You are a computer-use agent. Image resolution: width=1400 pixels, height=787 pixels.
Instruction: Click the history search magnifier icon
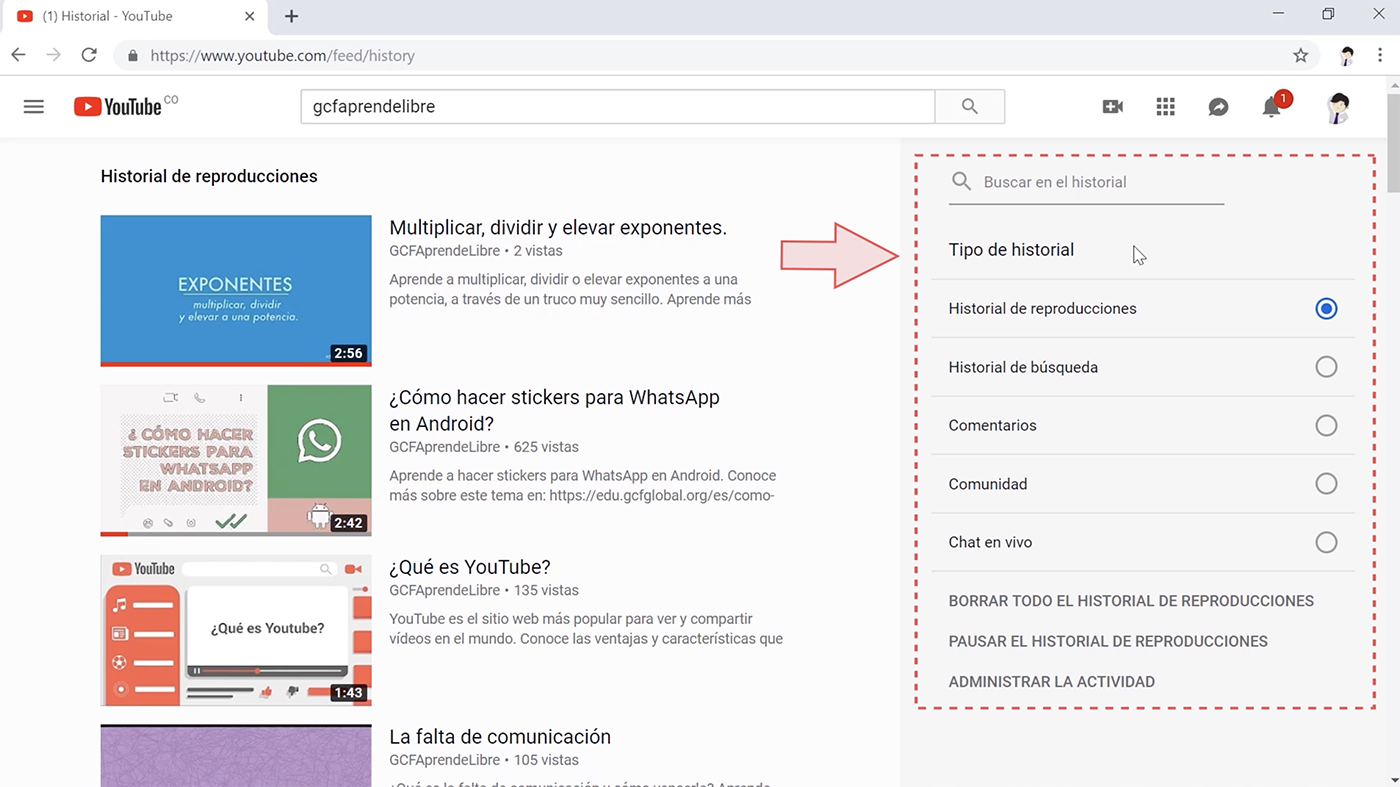[961, 181]
